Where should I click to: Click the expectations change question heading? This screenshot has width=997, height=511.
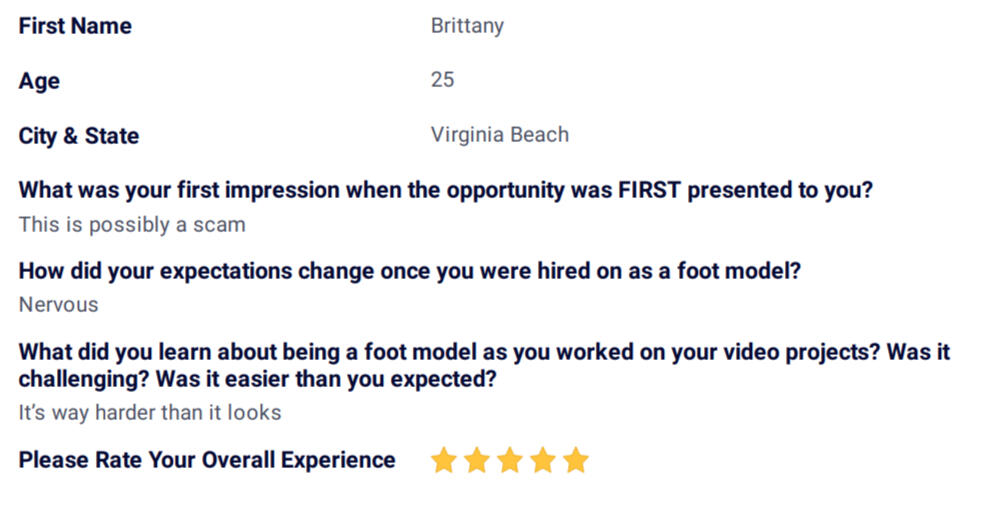click(x=409, y=271)
